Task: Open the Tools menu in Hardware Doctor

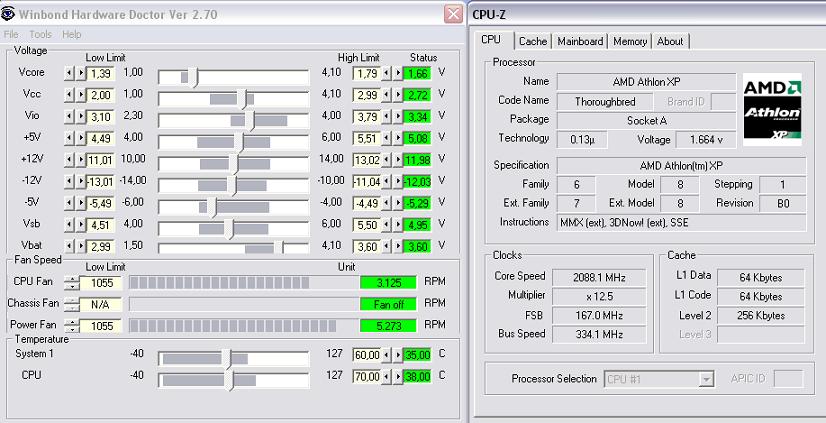Action: point(41,34)
